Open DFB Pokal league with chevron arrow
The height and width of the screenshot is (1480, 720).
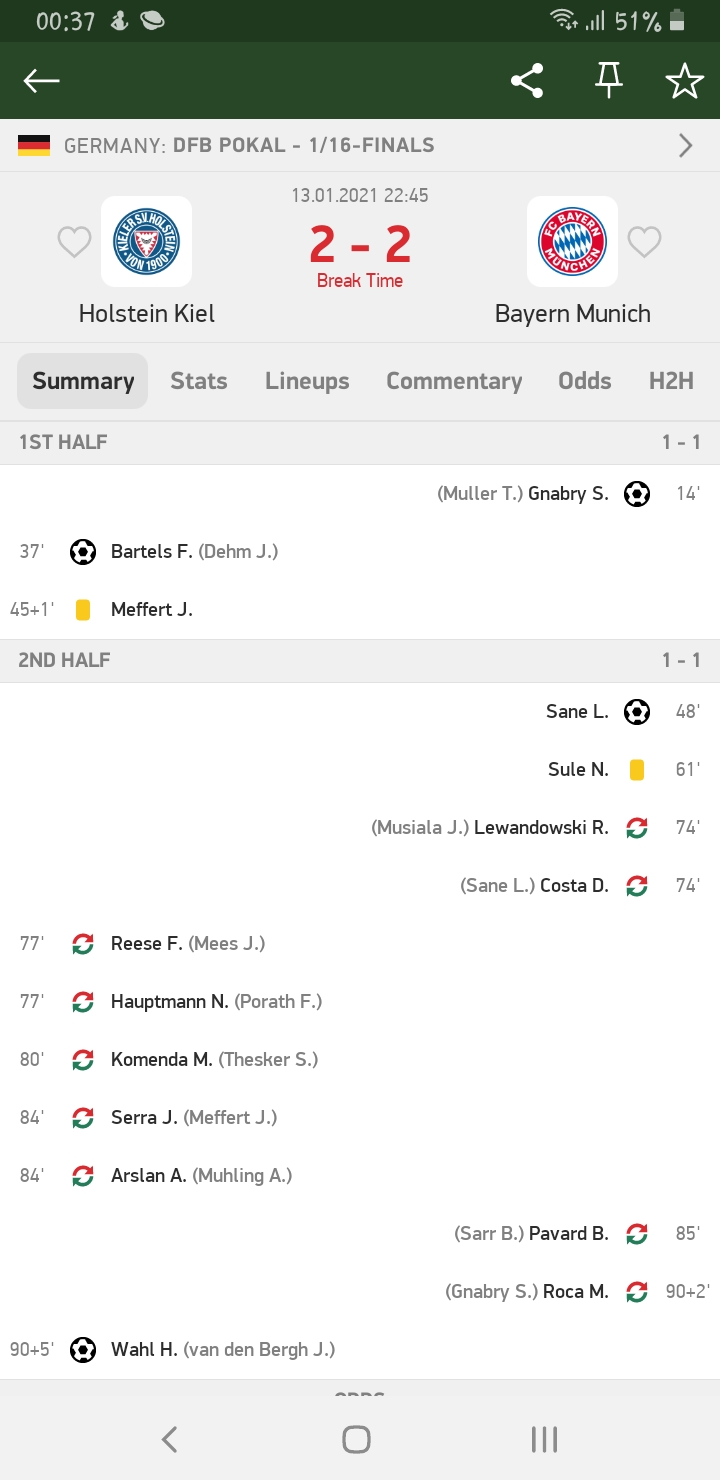[686, 146]
